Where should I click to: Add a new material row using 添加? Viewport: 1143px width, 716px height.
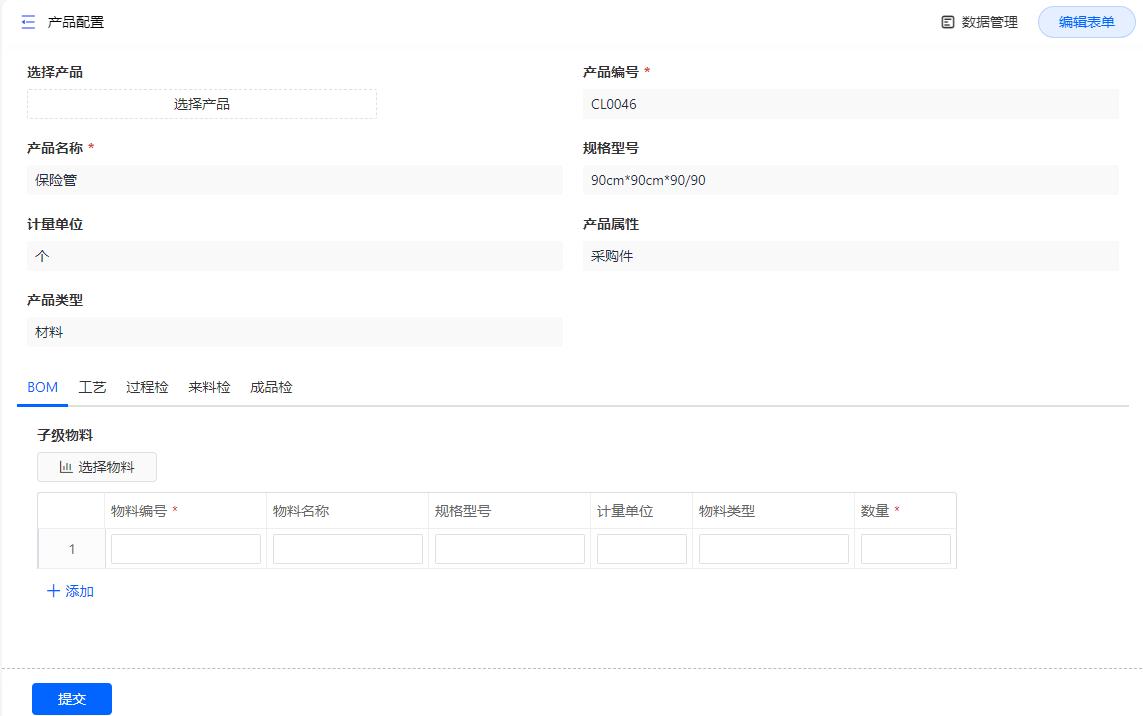[x=71, y=591]
